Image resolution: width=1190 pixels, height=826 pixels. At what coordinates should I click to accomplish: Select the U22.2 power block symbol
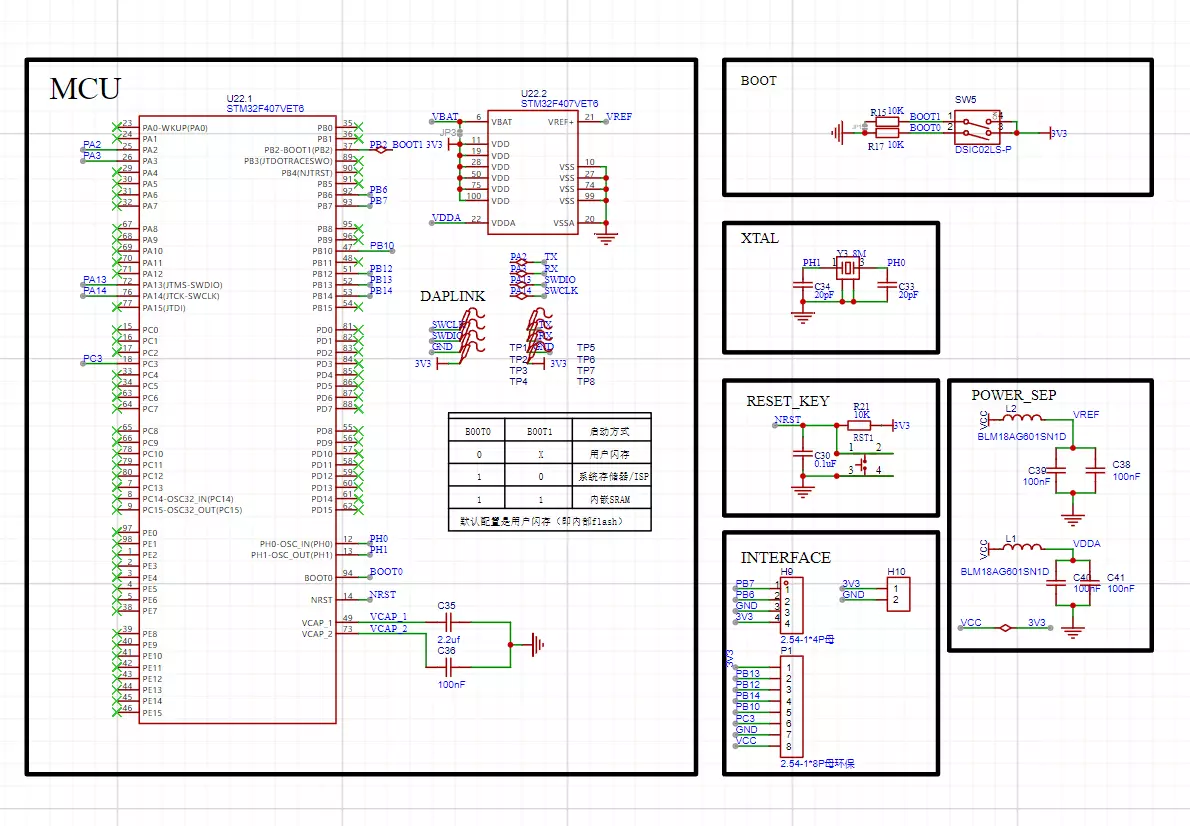pos(531,172)
